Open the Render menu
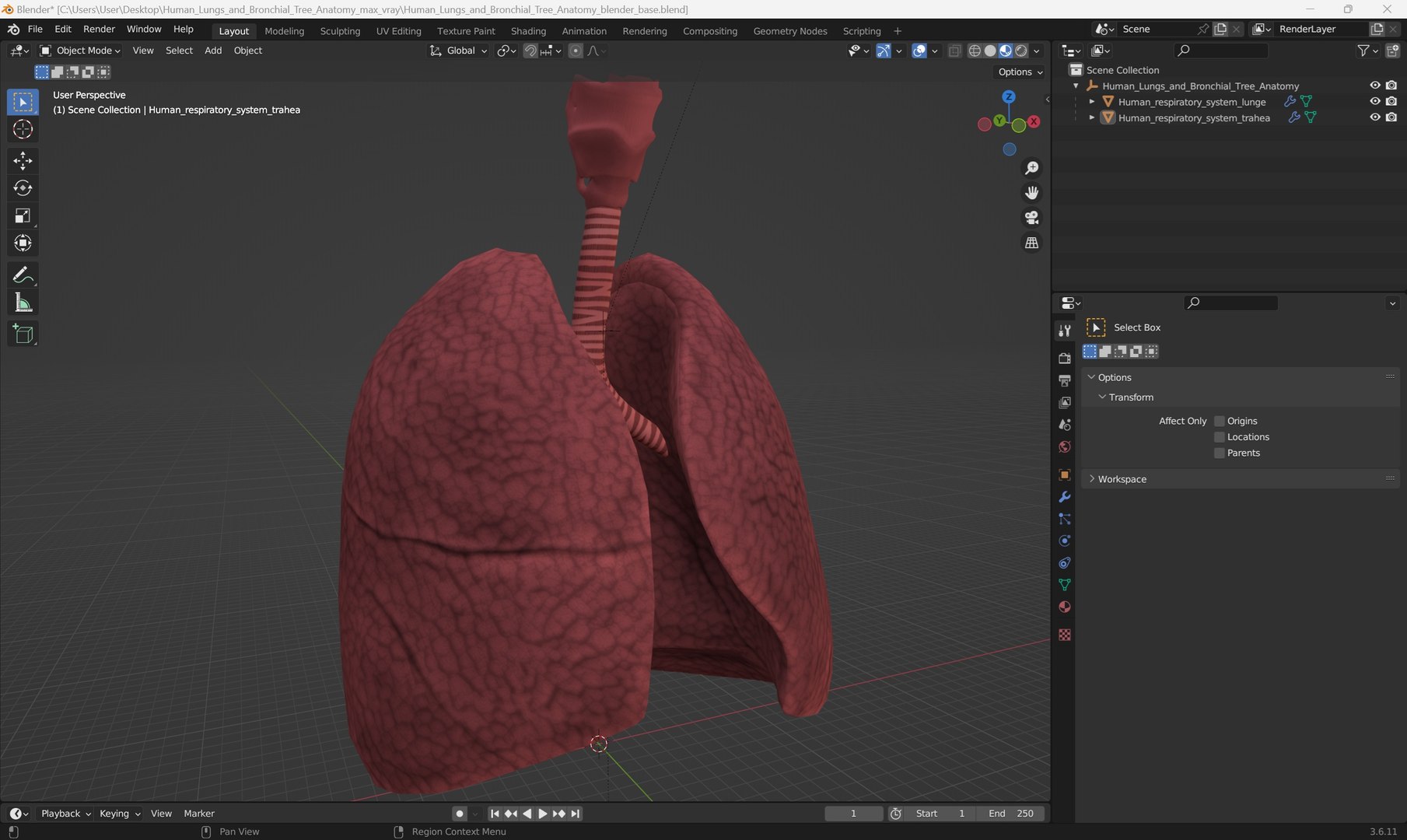 click(99, 29)
